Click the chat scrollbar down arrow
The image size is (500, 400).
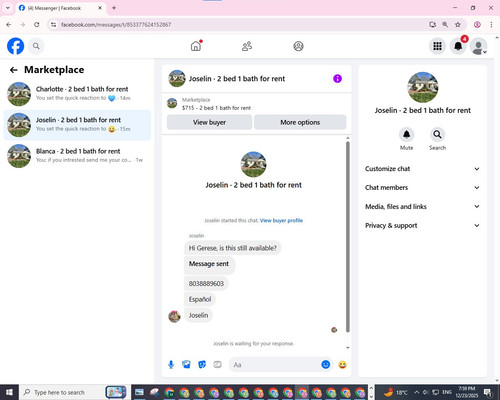[348, 348]
